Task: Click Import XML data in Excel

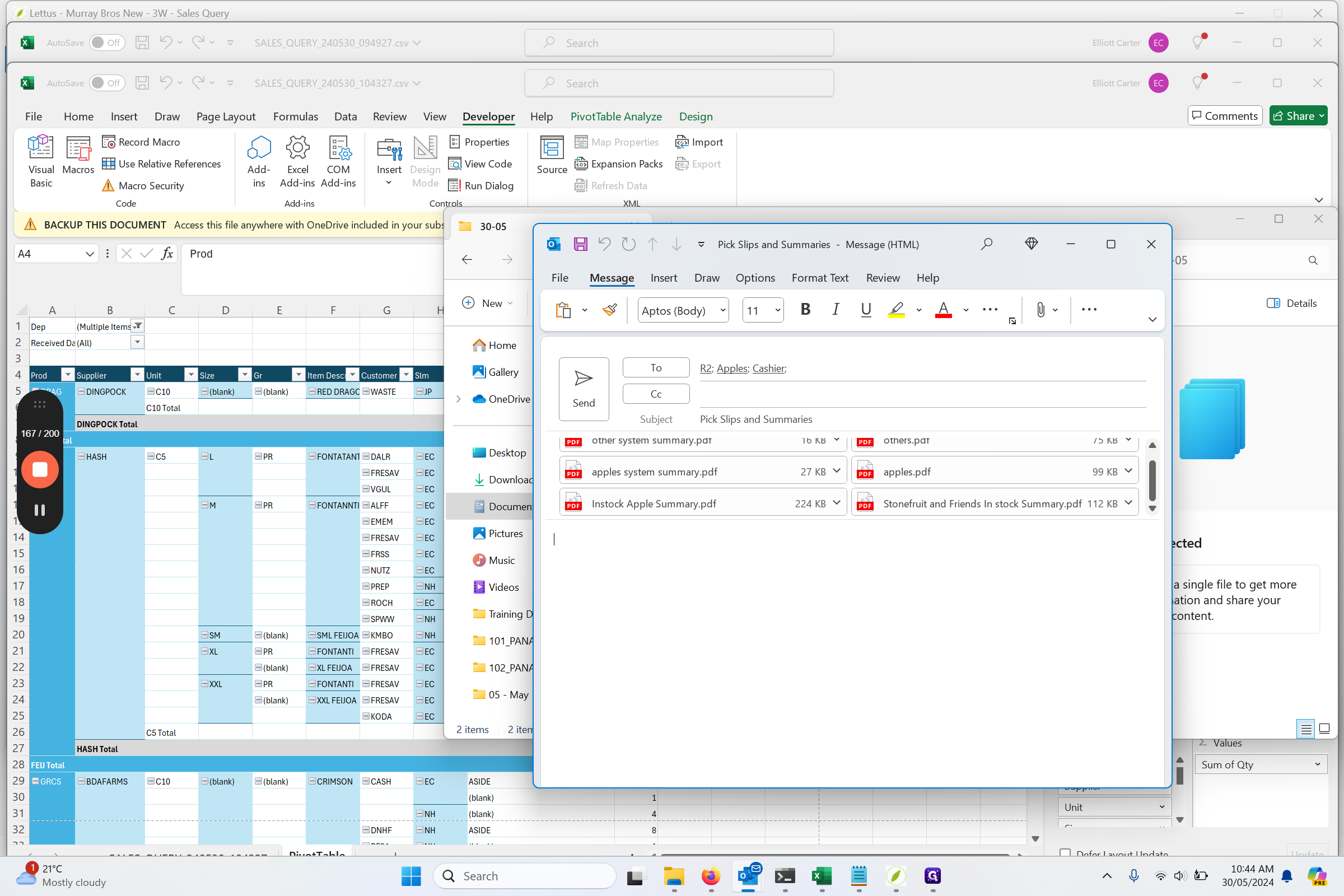Action: [699, 142]
